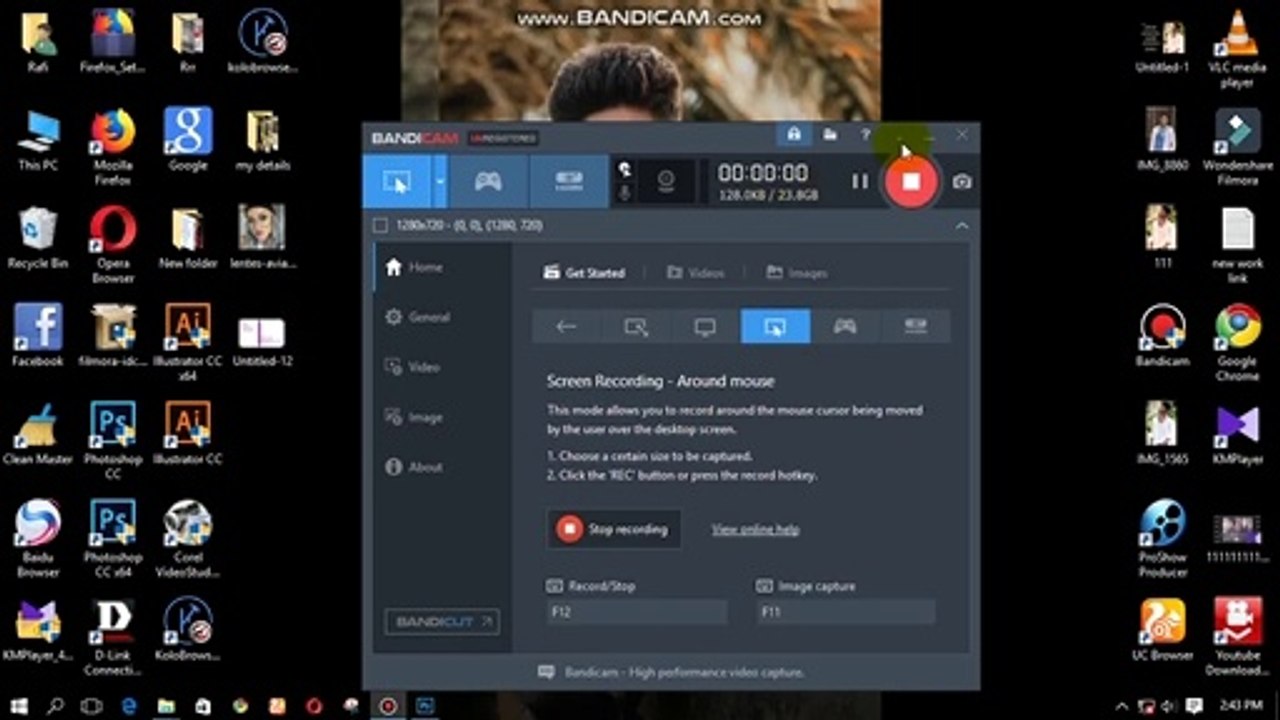The width and height of the screenshot is (1280, 720).
Task: Check the 1280x720 capture area checkbox
Action: click(380, 226)
